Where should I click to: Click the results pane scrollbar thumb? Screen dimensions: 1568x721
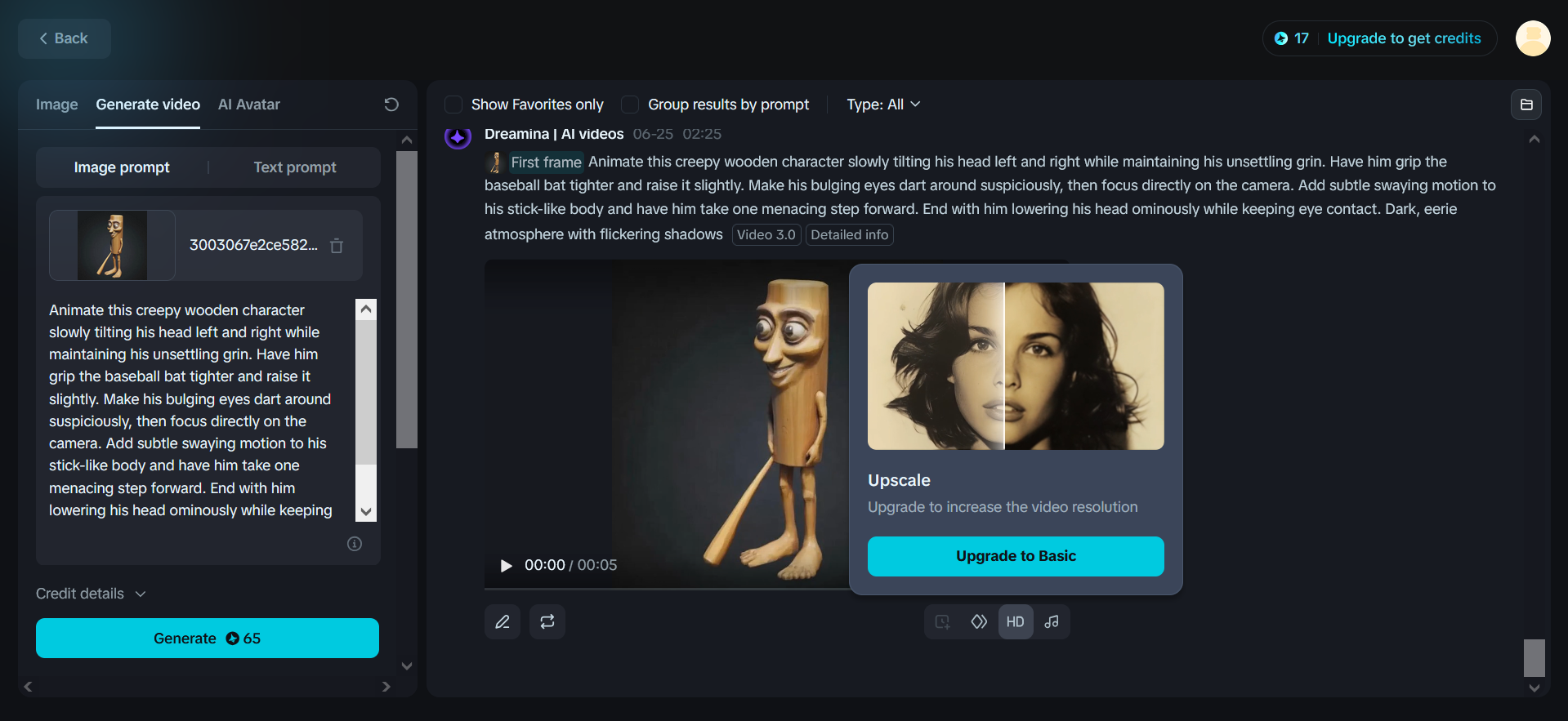coord(1534,658)
